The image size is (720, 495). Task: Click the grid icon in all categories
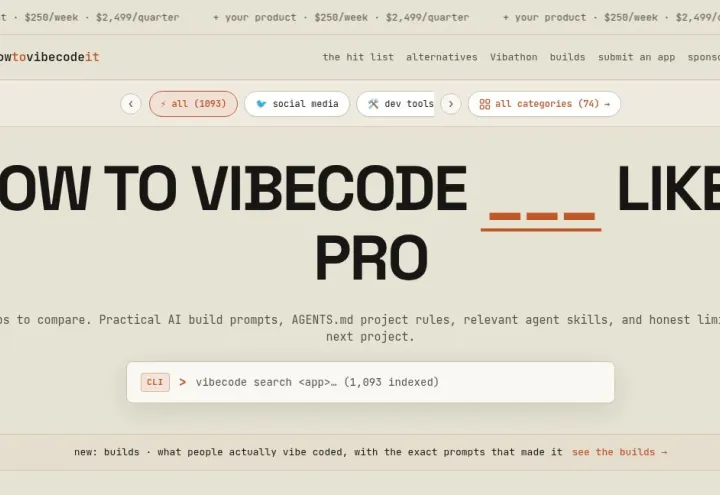click(x=484, y=104)
